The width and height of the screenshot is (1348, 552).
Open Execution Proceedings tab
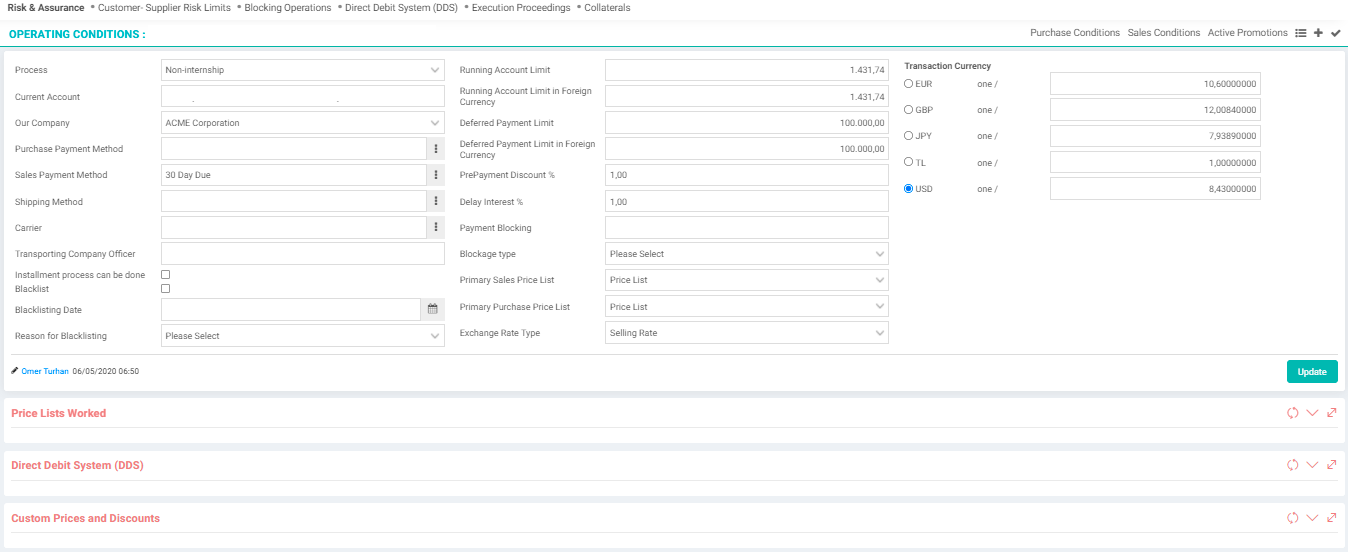click(521, 7)
